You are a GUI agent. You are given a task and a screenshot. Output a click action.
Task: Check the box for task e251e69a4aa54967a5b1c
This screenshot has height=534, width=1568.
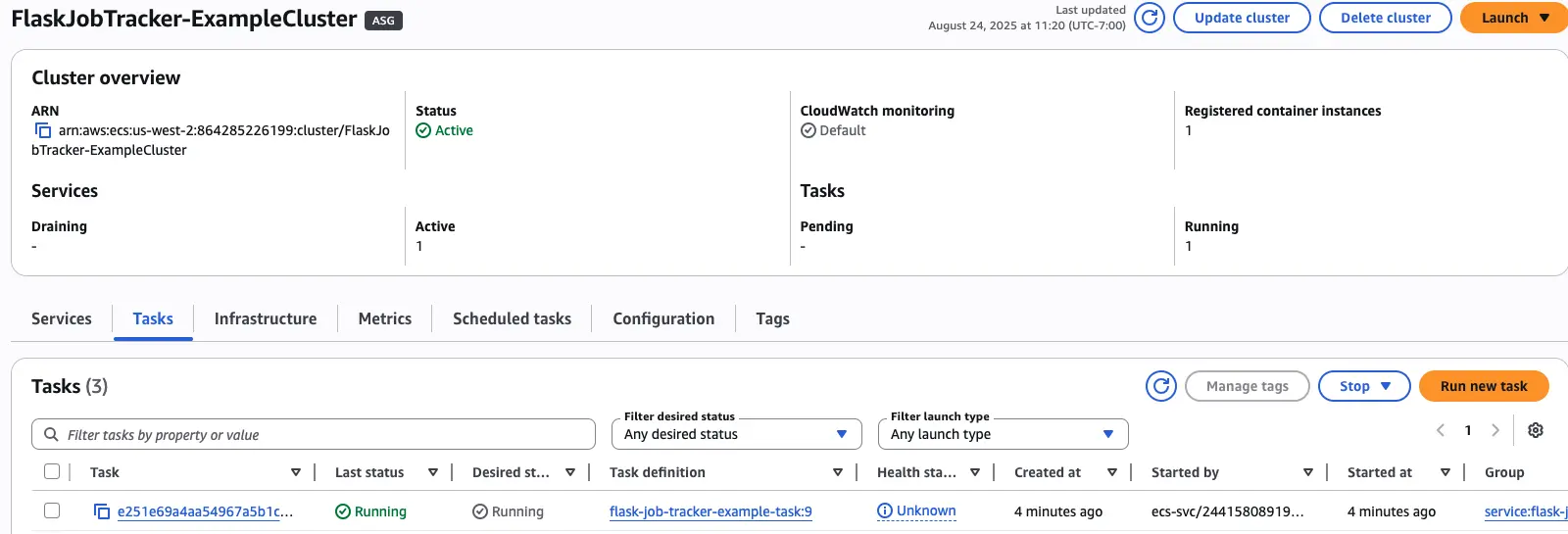click(x=52, y=510)
